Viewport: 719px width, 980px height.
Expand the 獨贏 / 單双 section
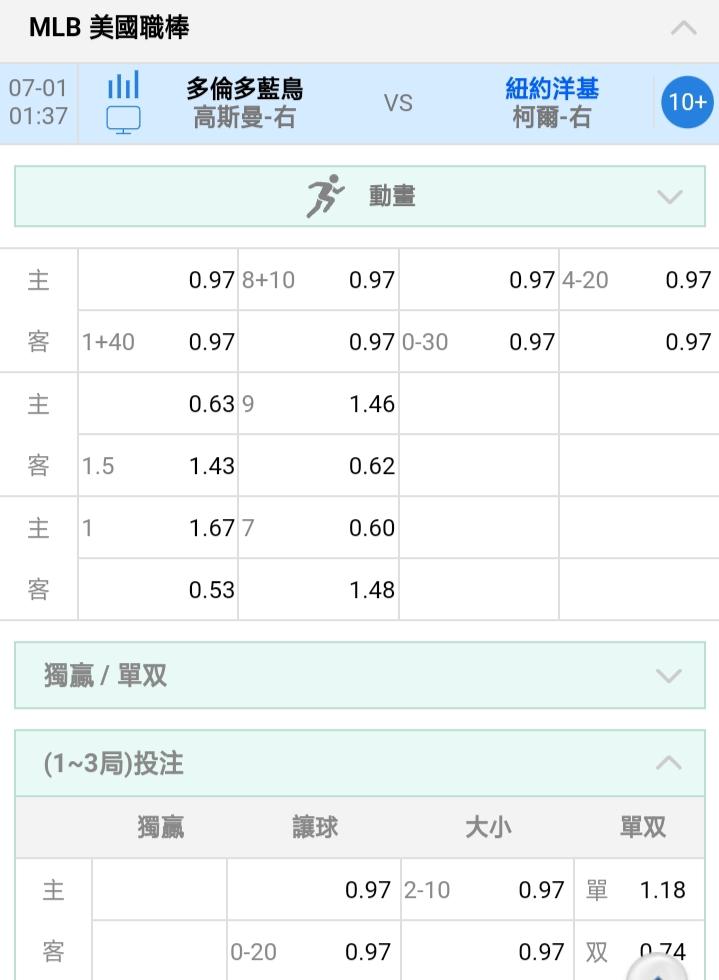tap(360, 676)
